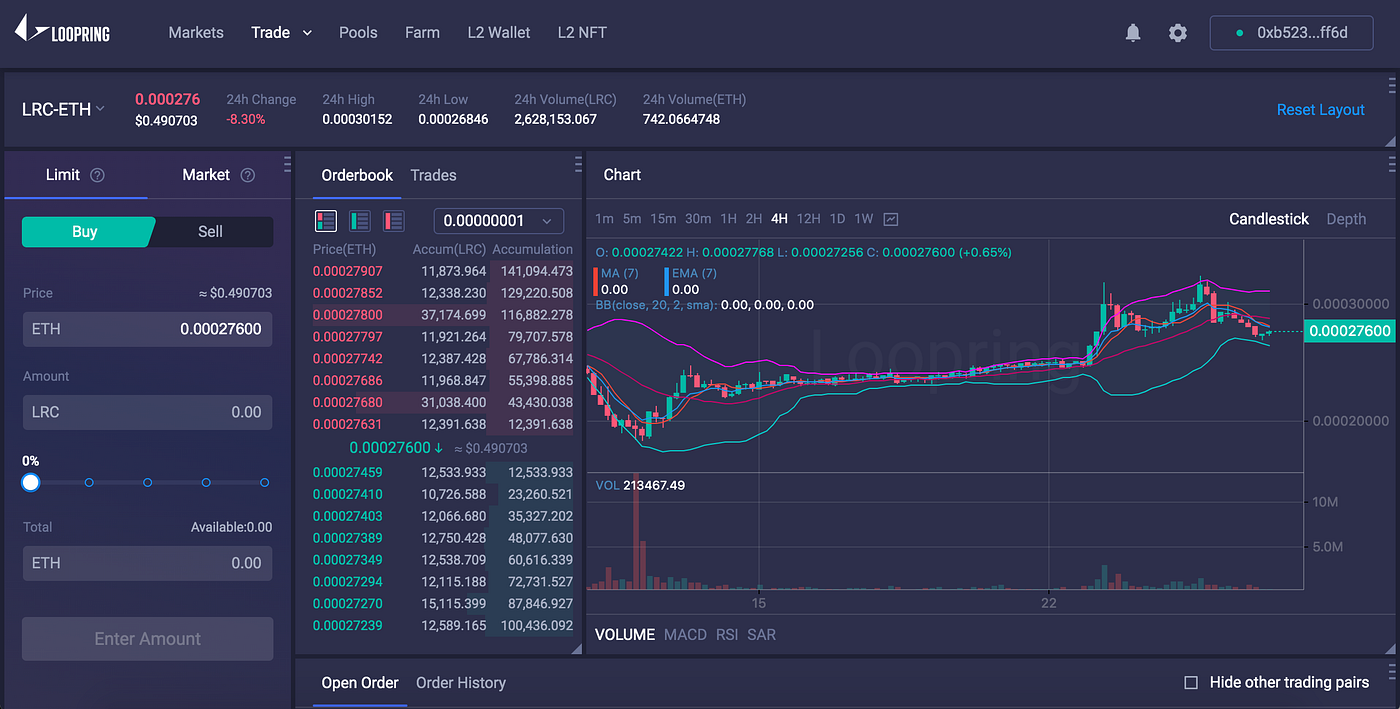Set amount slider to last stop
1400x709 pixels.
click(264, 482)
